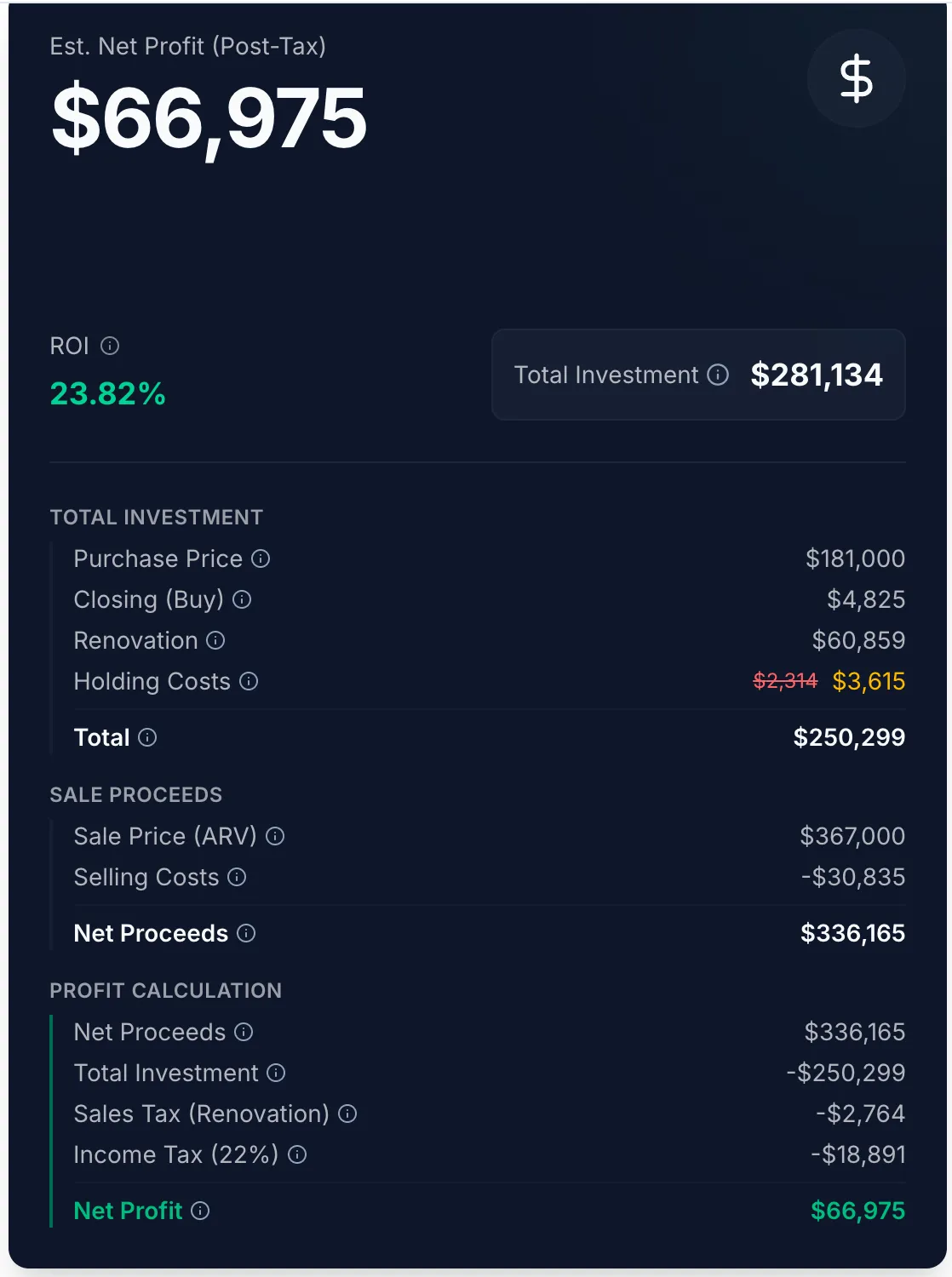952x1277 pixels.
Task: Click the TOTAL INVESTMENT section heading
Action: coord(157,518)
